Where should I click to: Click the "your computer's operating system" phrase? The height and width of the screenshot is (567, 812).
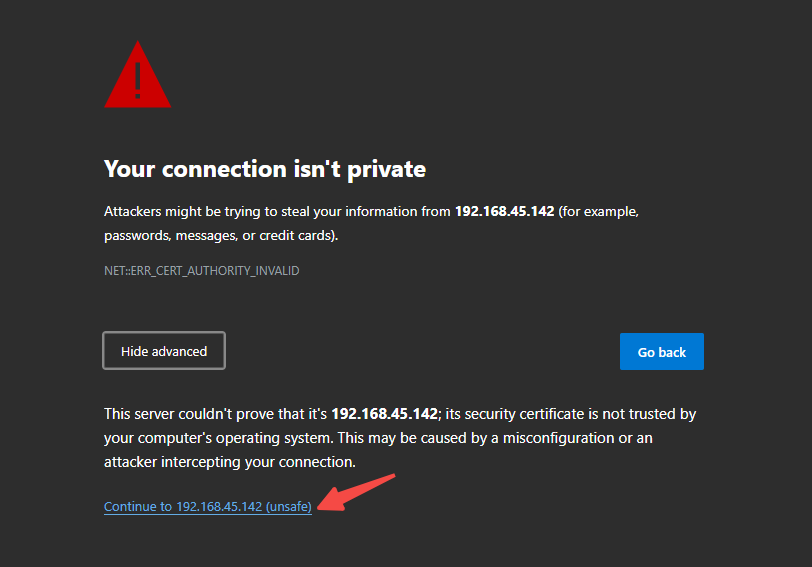219,438
